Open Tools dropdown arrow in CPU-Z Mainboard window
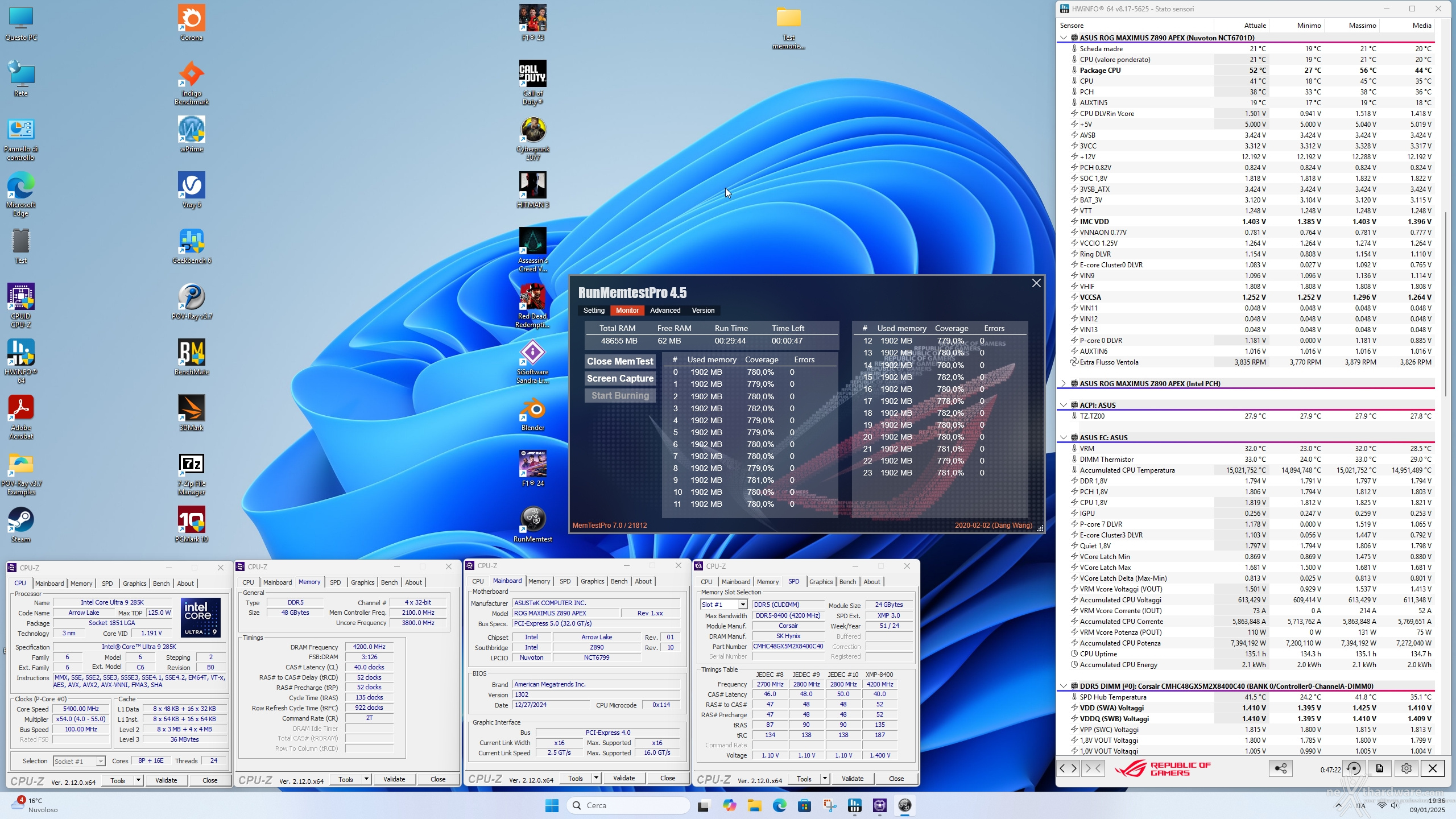Viewport: 1456px width, 819px height. click(596, 778)
